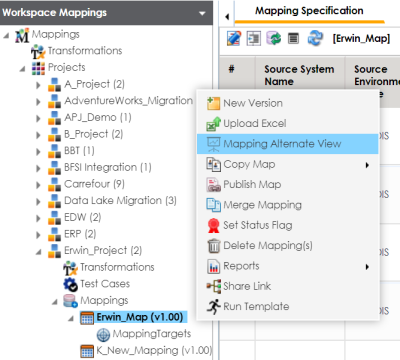The width and height of the screenshot is (400, 360).
Task: Switch to the Mapping Specification tab
Action: pos(309,12)
